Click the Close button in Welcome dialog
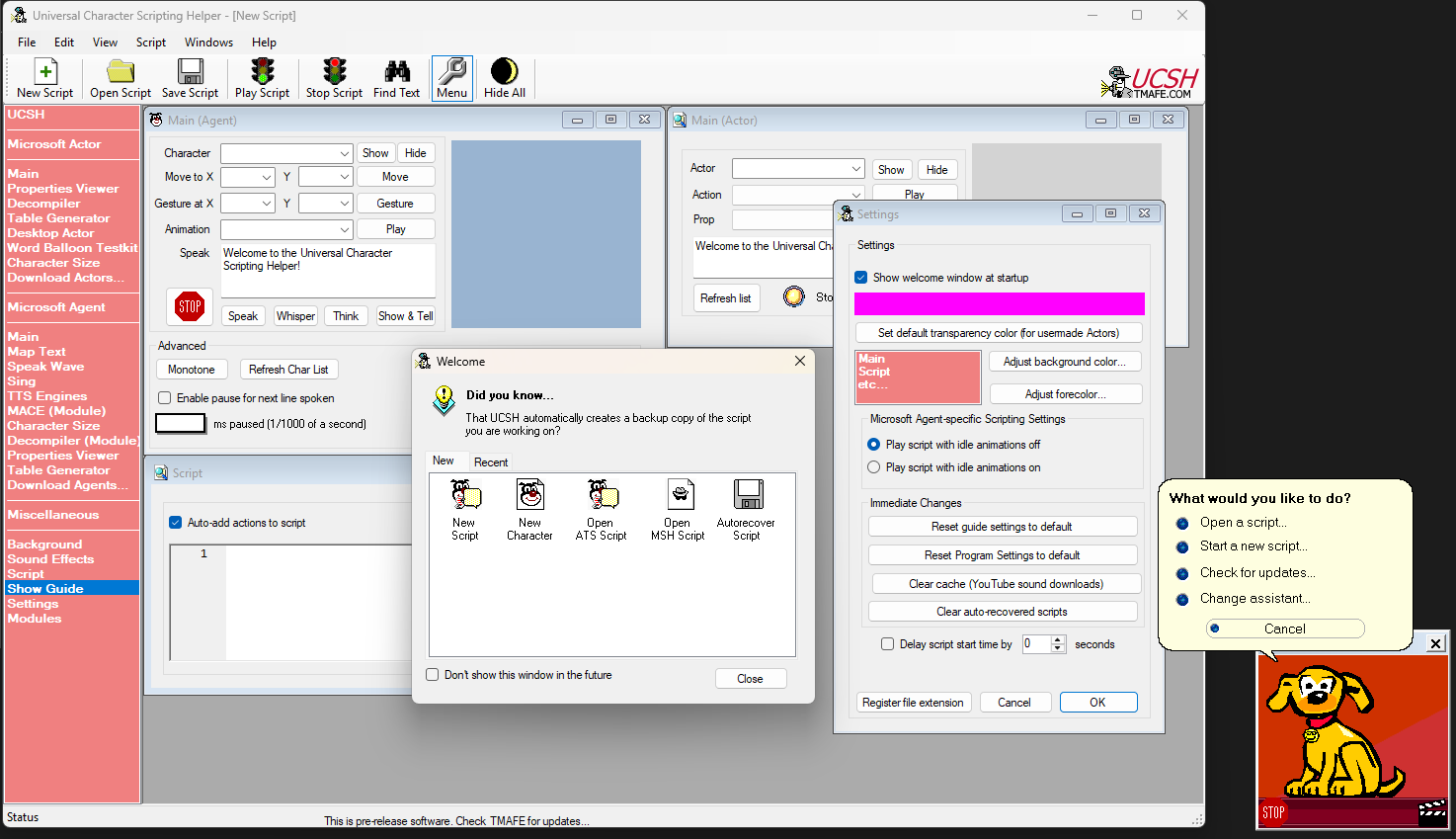 pyautogui.click(x=751, y=679)
